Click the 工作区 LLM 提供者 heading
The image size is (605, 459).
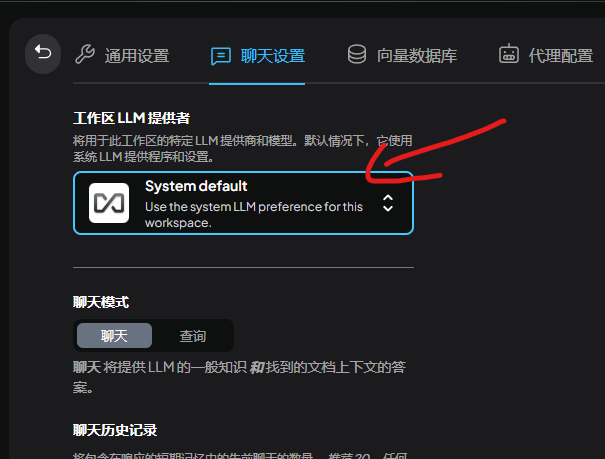(131, 119)
